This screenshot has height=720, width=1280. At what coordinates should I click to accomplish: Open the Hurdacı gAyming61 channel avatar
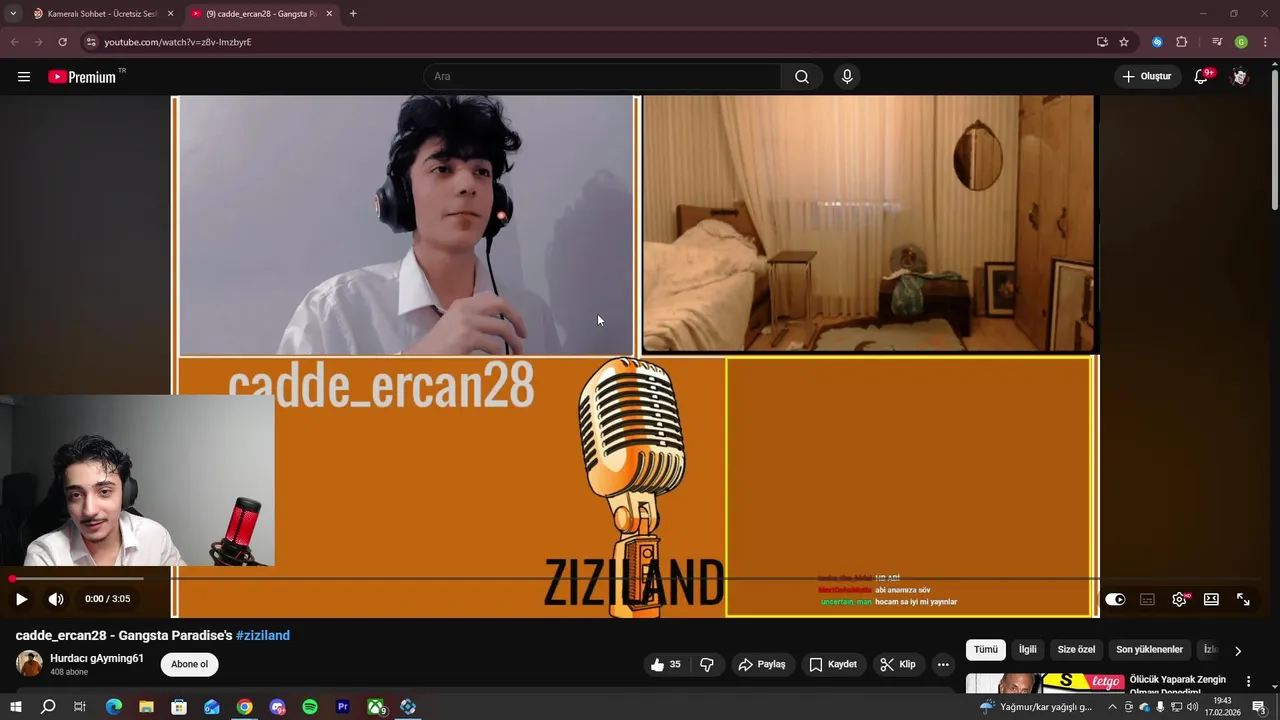(29, 663)
